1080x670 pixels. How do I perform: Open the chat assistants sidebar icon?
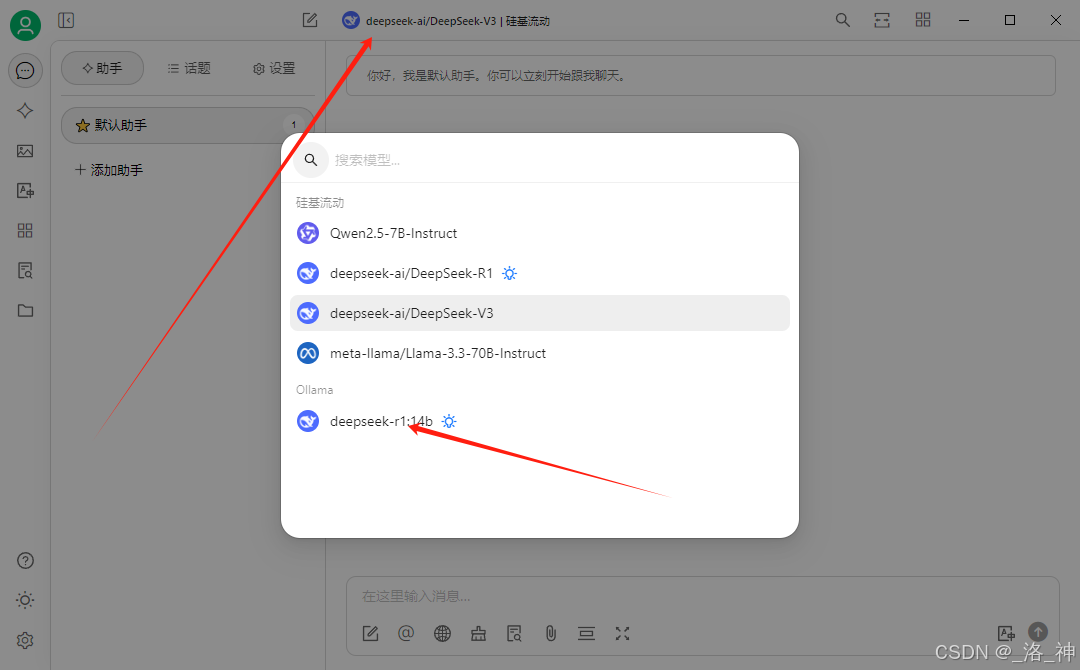point(25,71)
